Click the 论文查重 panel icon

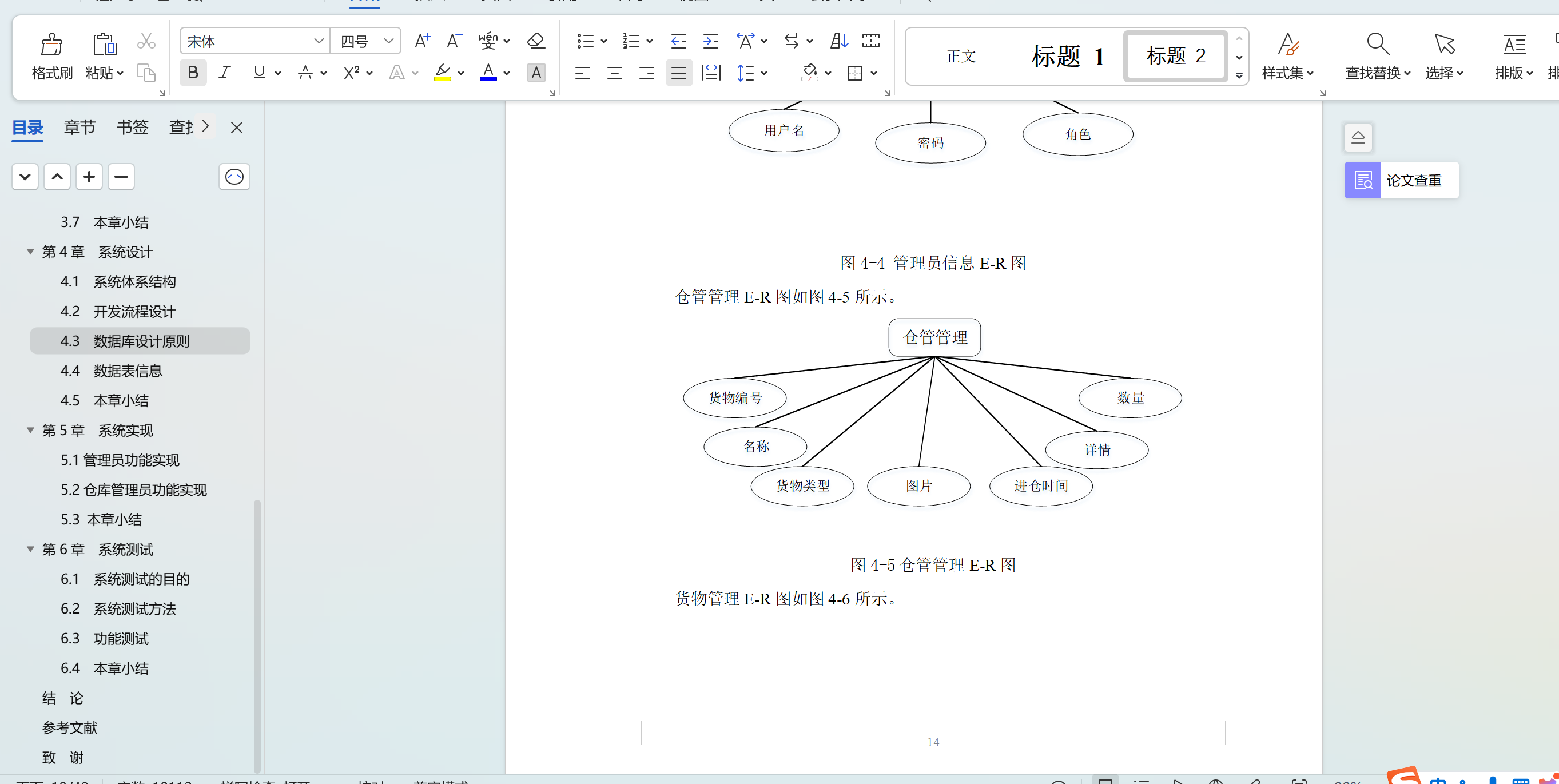[x=1362, y=180]
